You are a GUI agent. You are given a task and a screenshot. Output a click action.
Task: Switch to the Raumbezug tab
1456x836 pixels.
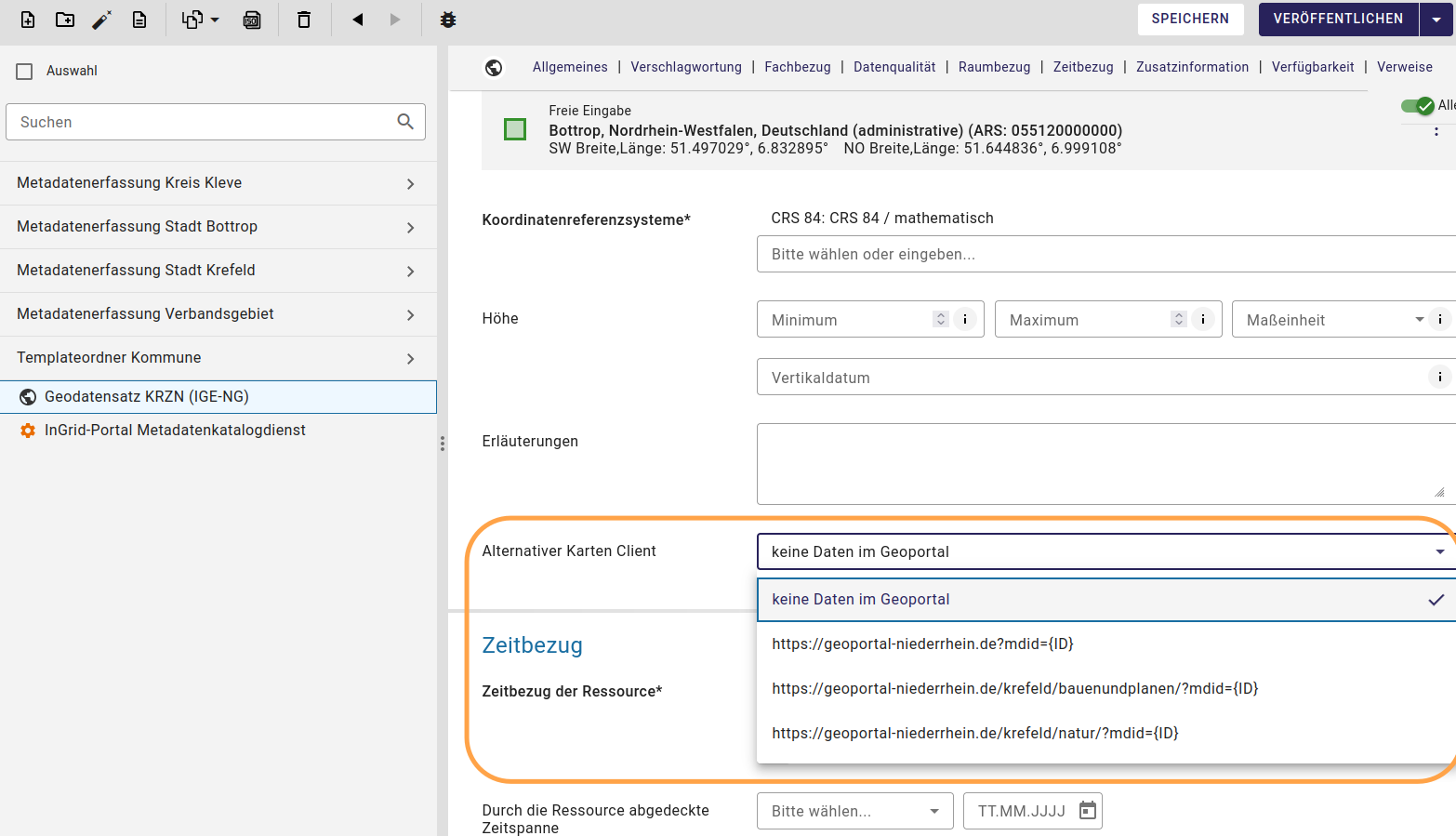[994, 66]
